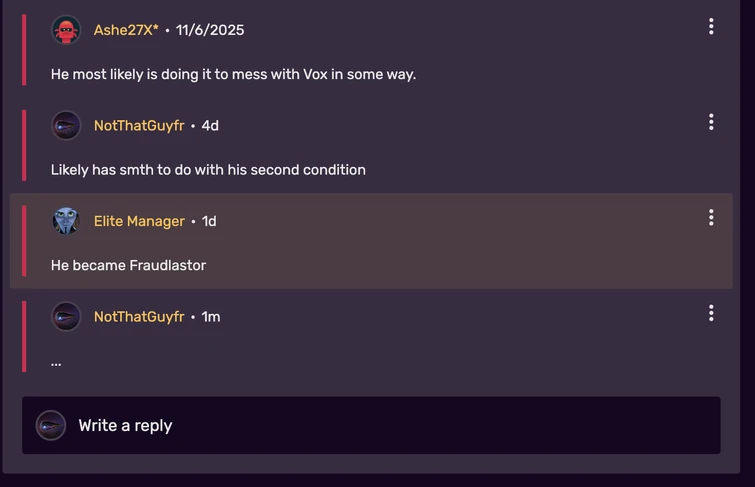
Task: Open three-dot menu on Elite Manager's comment
Action: pos(711,218)
